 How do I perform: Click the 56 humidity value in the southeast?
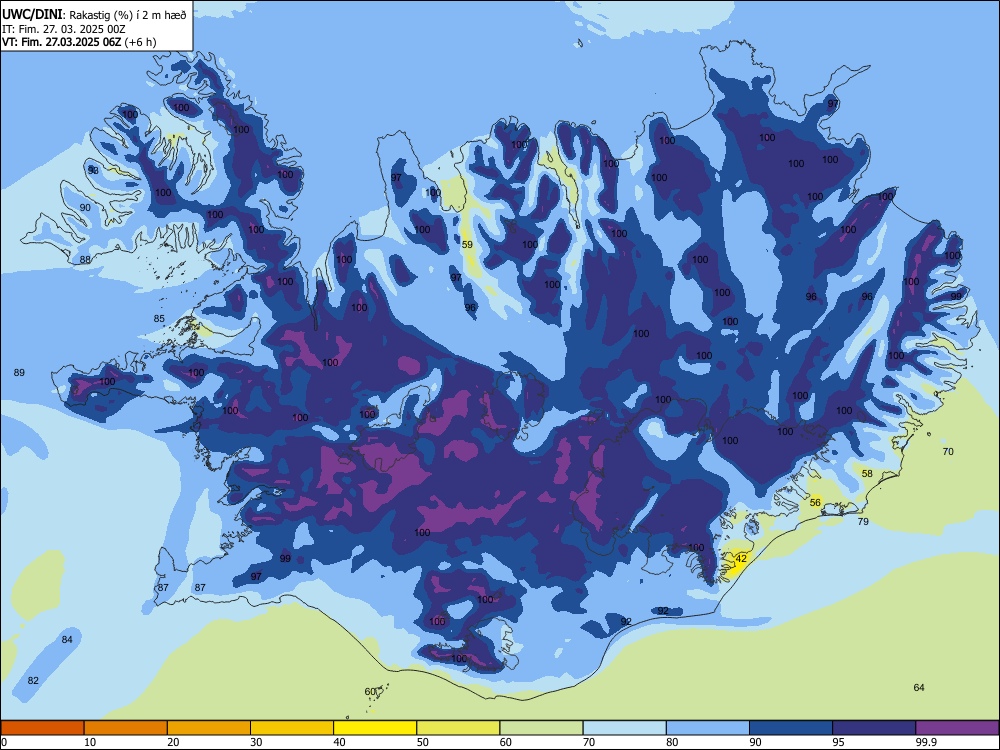[x=815, y=503]
